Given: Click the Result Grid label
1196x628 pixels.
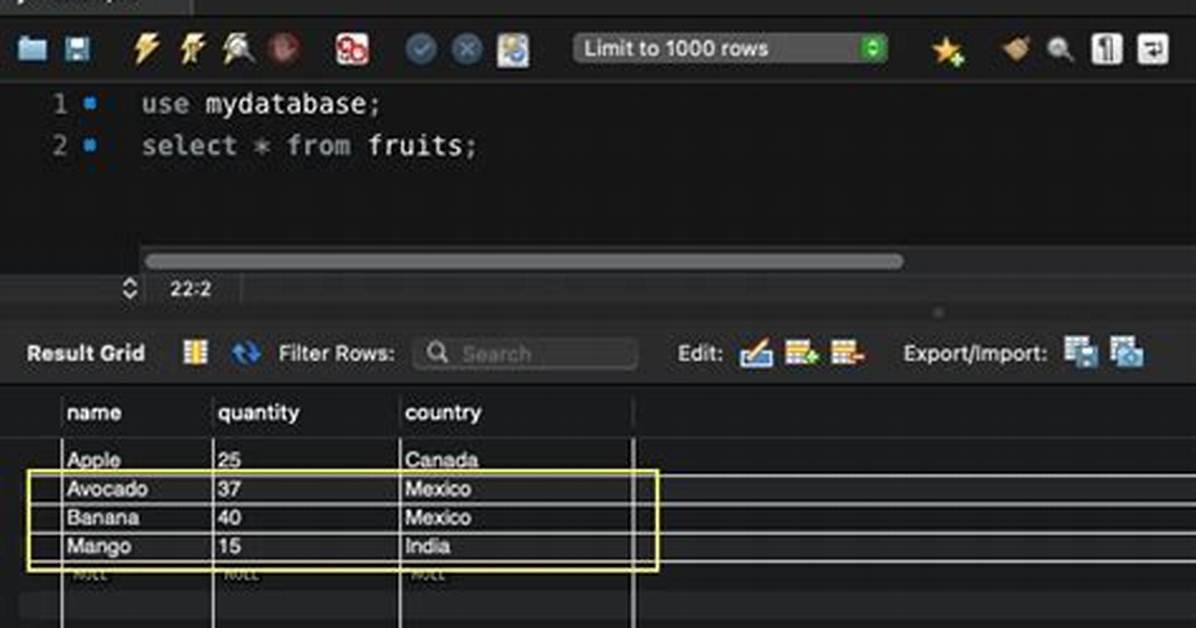Looking at the screenshot, I should click(x=85, y=353).
